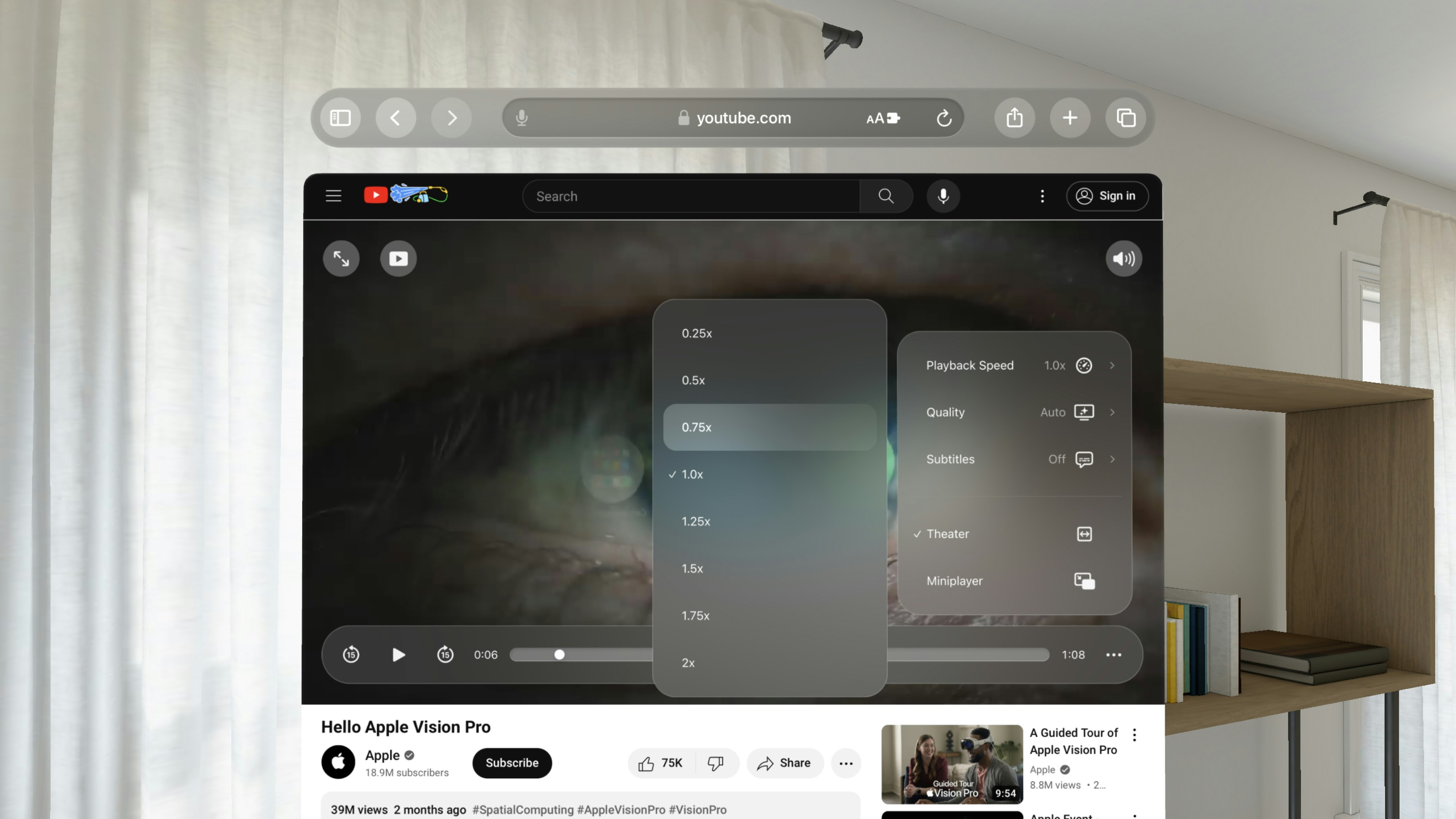This screenshot has width=1456, height=819.
Task: Seek on the video progress bar track
Action: pyautogui.click(x=779, y=654)
